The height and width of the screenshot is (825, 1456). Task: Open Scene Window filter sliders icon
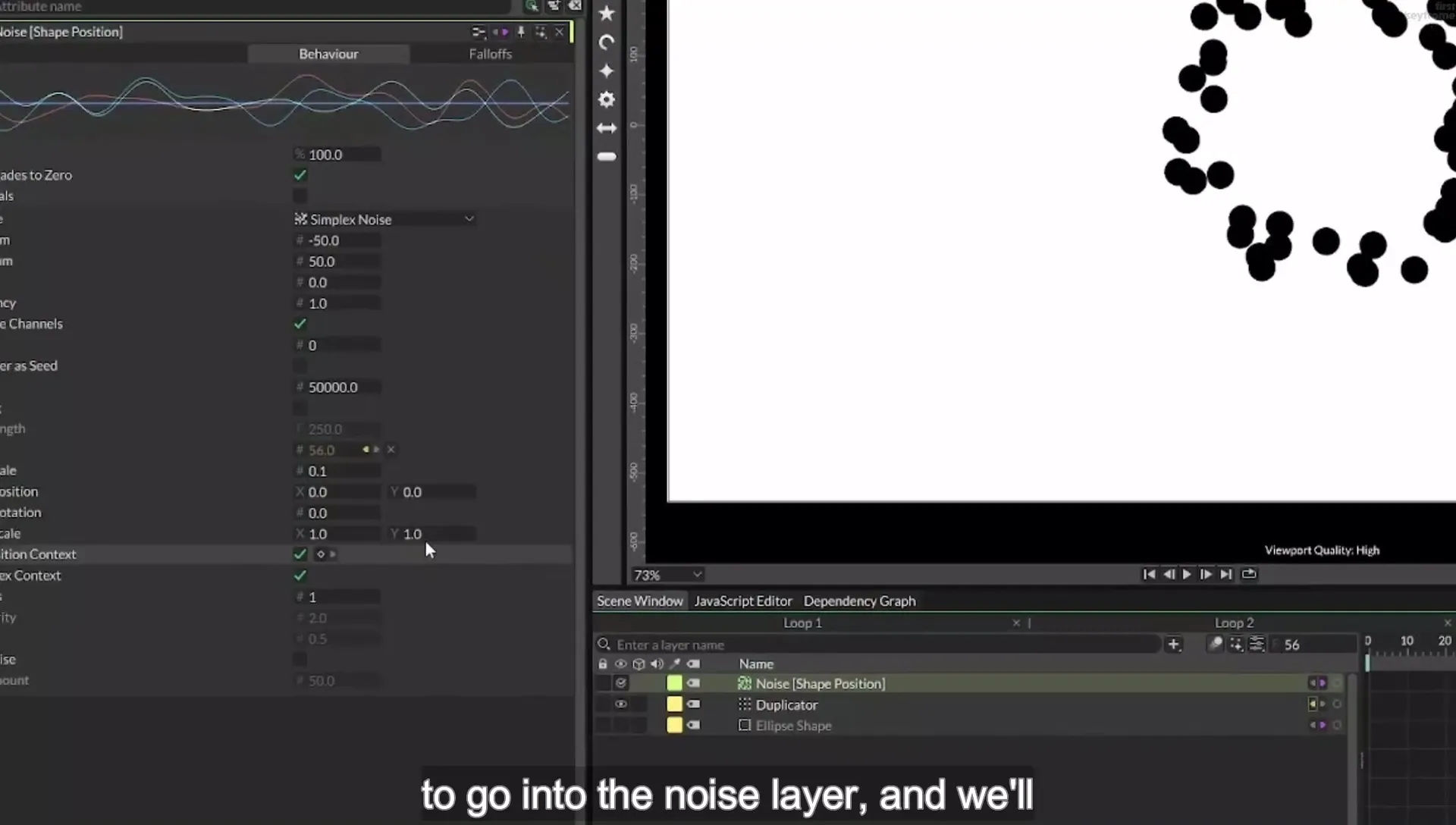click(1257, 645)
